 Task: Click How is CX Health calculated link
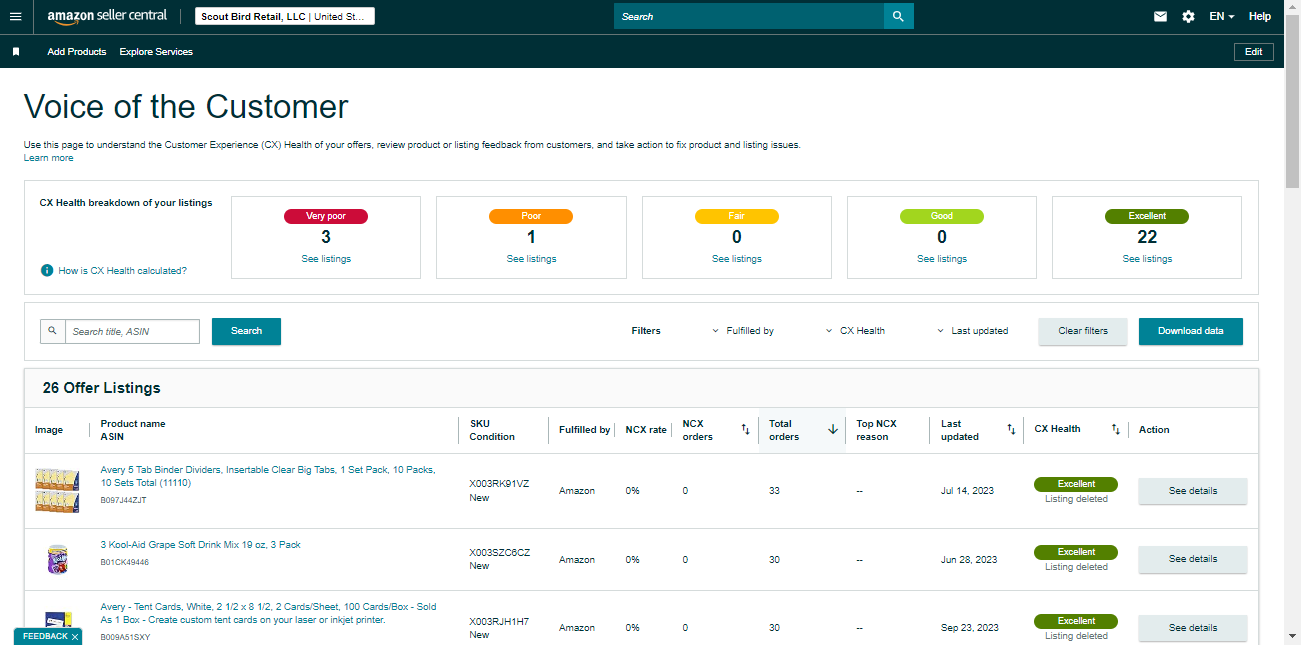point(122,271)
